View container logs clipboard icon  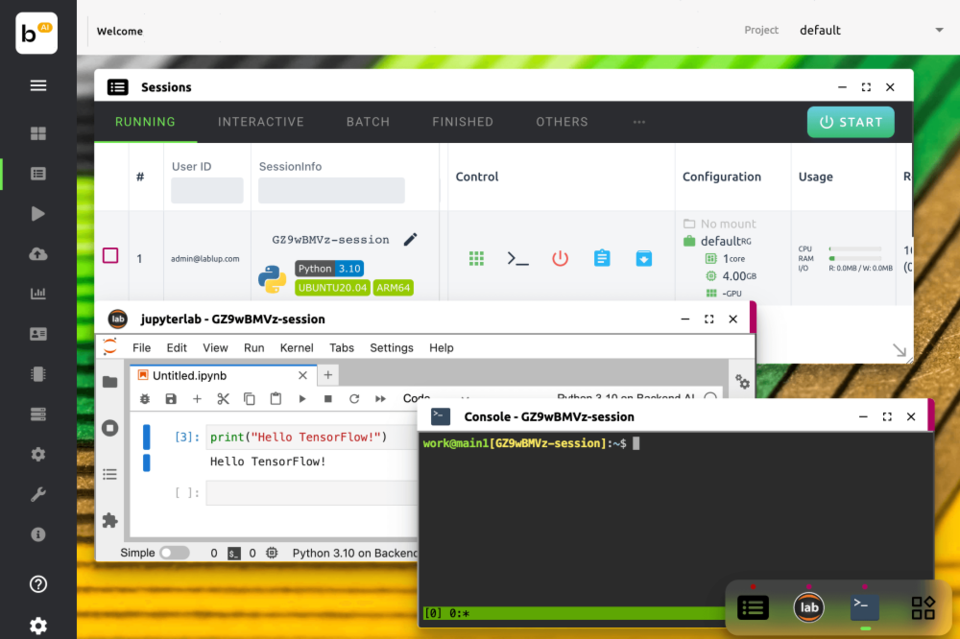(x=601, y=258)
